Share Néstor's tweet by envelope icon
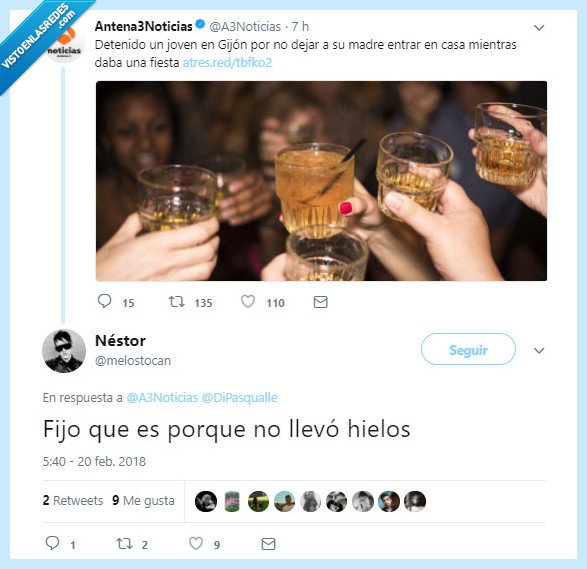 tap(268, 544)
